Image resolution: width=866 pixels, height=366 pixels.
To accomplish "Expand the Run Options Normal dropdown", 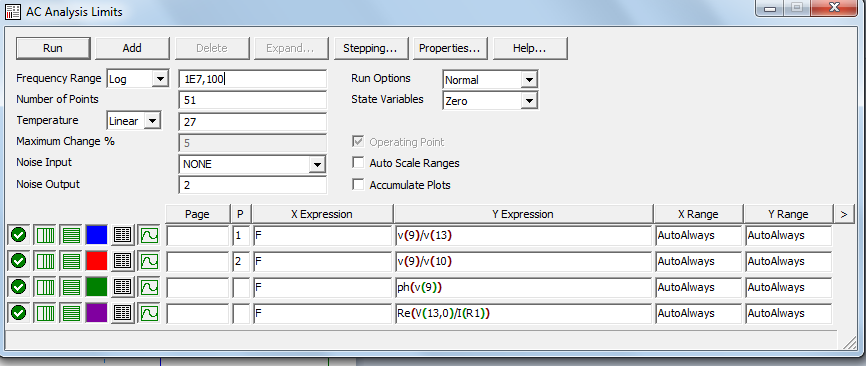I will point(490,79).
